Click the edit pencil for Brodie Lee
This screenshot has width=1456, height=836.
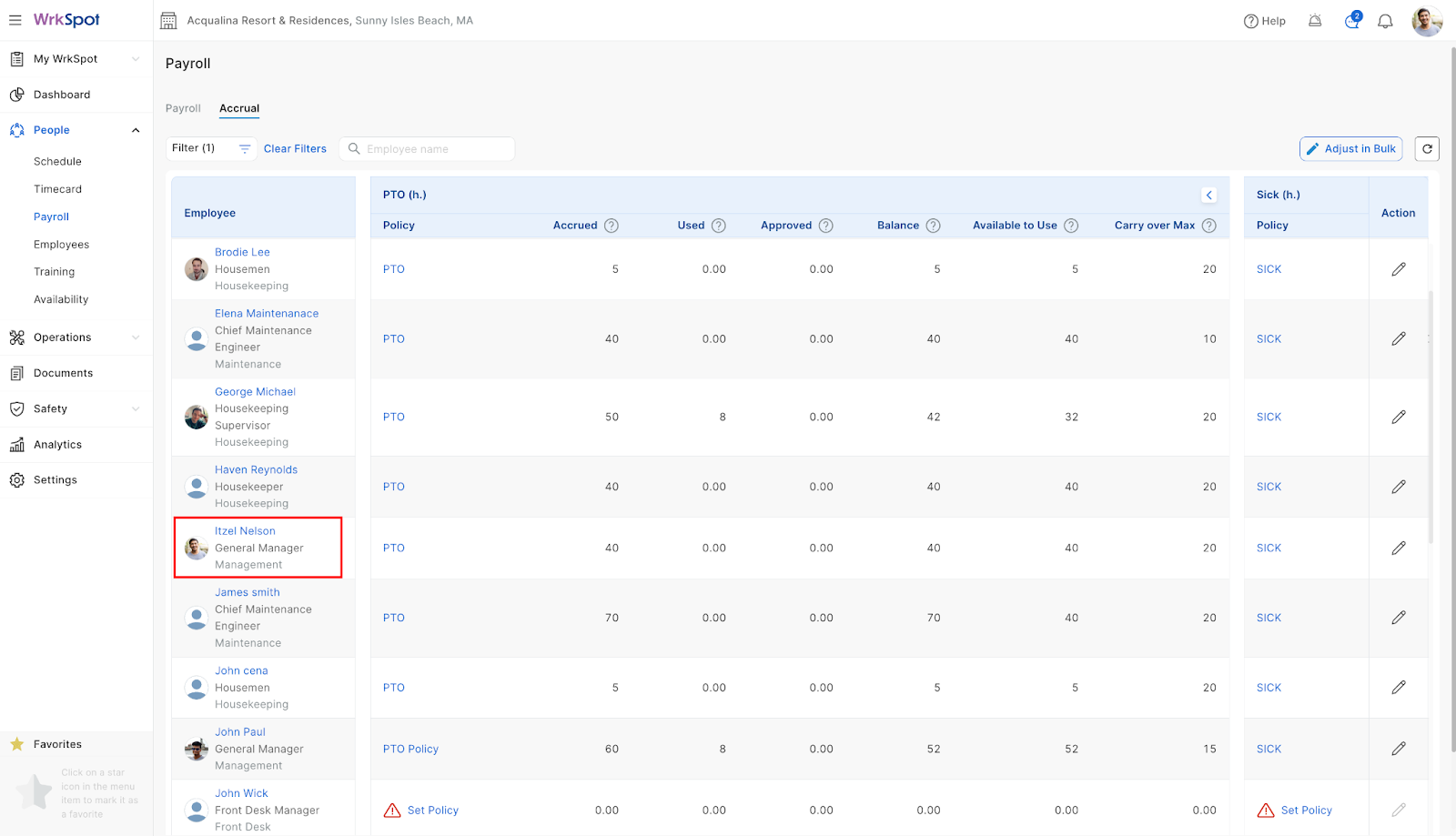click(1398, 269)
